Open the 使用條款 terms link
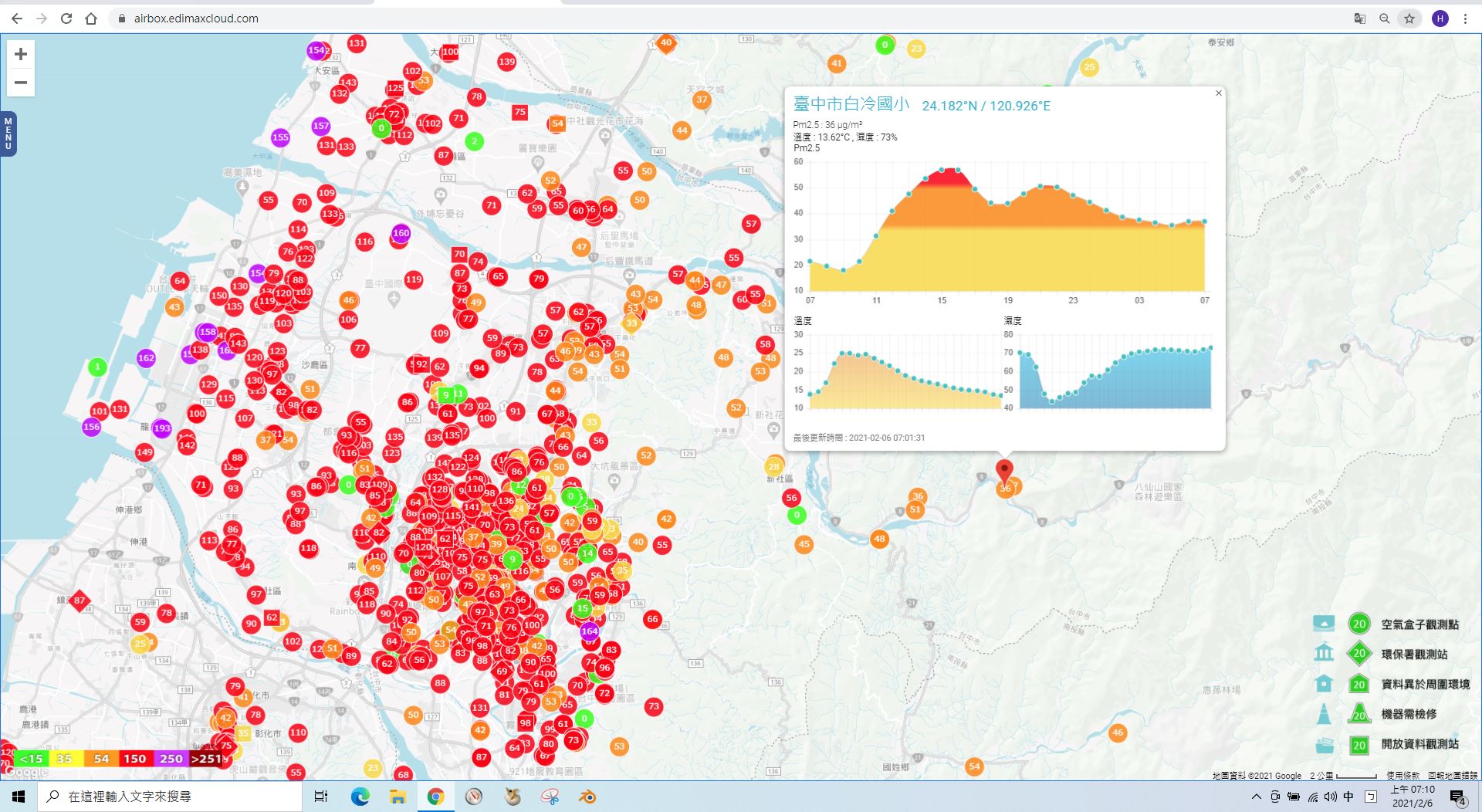This screenshot has width=1482, height=812. [x=1402, y=775]
